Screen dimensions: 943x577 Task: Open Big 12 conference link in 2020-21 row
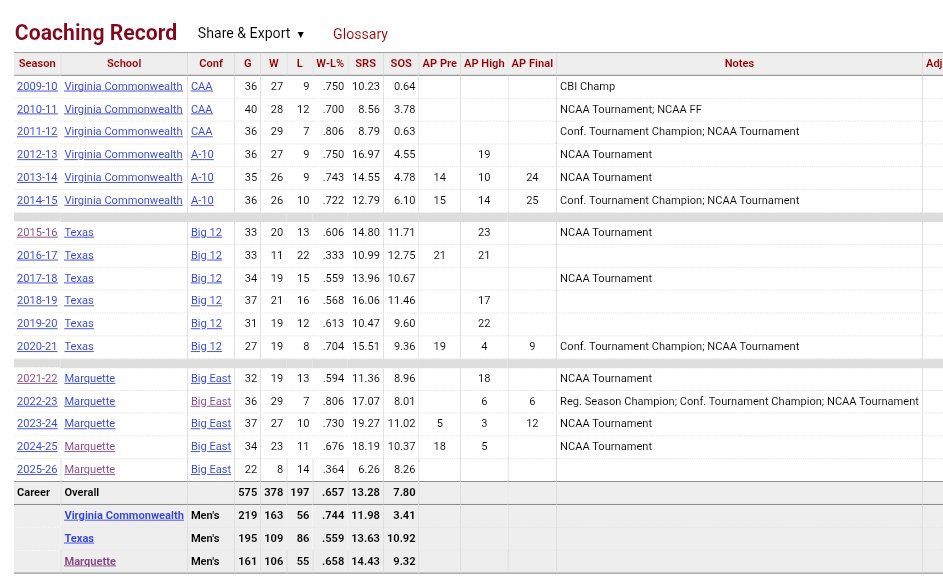(x=206, y=346)
